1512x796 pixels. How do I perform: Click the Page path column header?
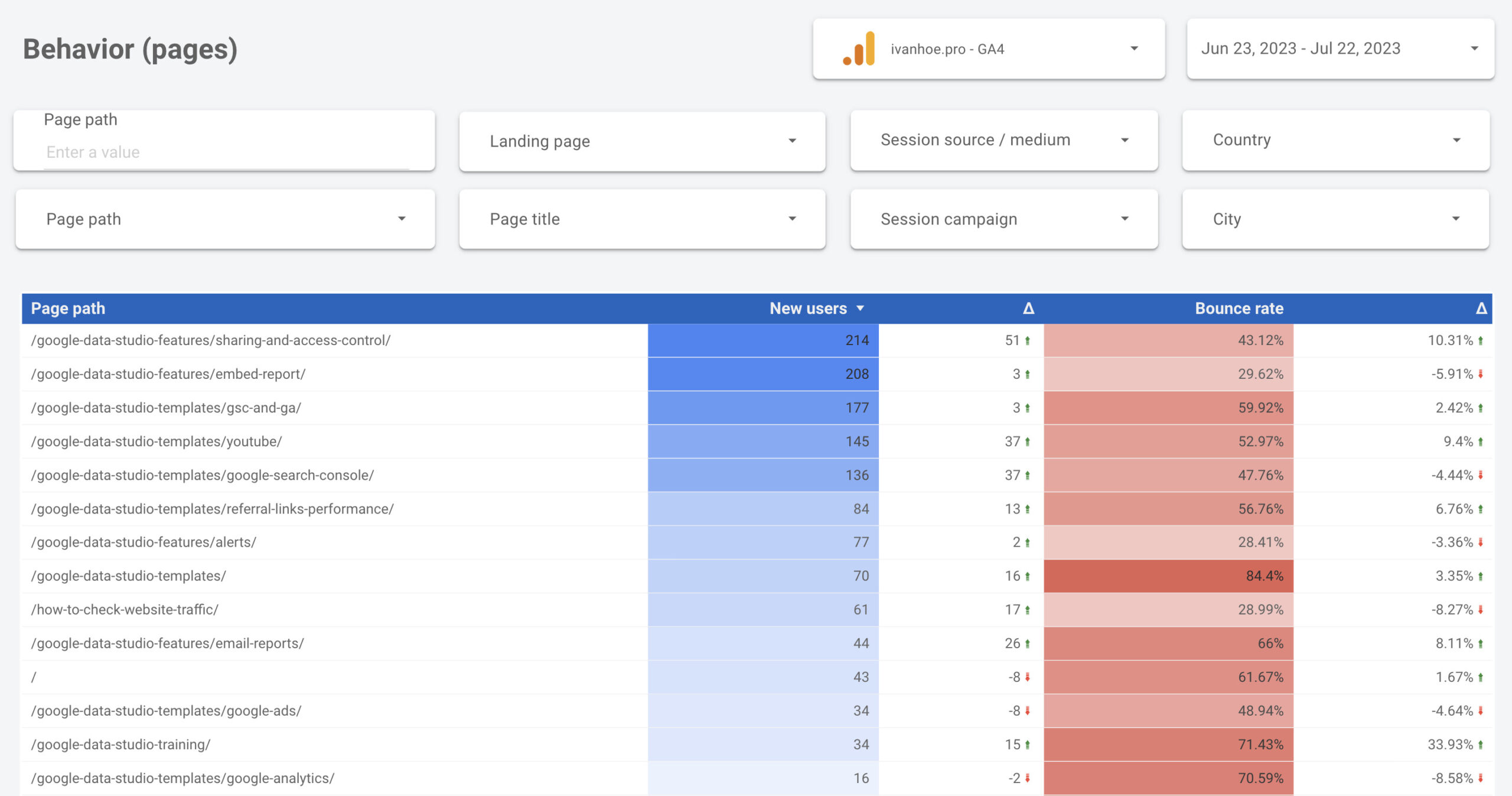[68, 308]
